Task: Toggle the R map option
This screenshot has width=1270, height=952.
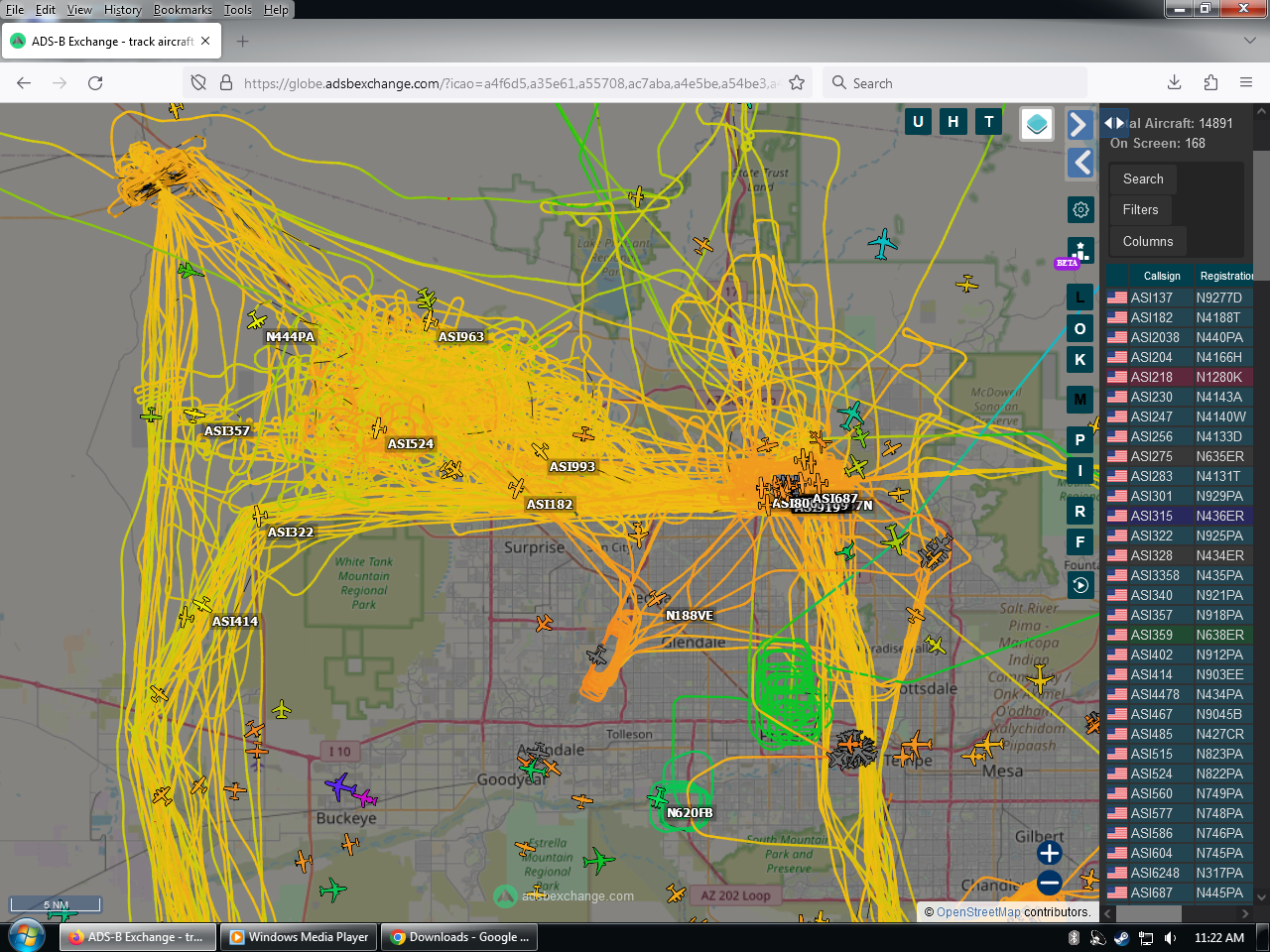Action: click(1080, 512)
